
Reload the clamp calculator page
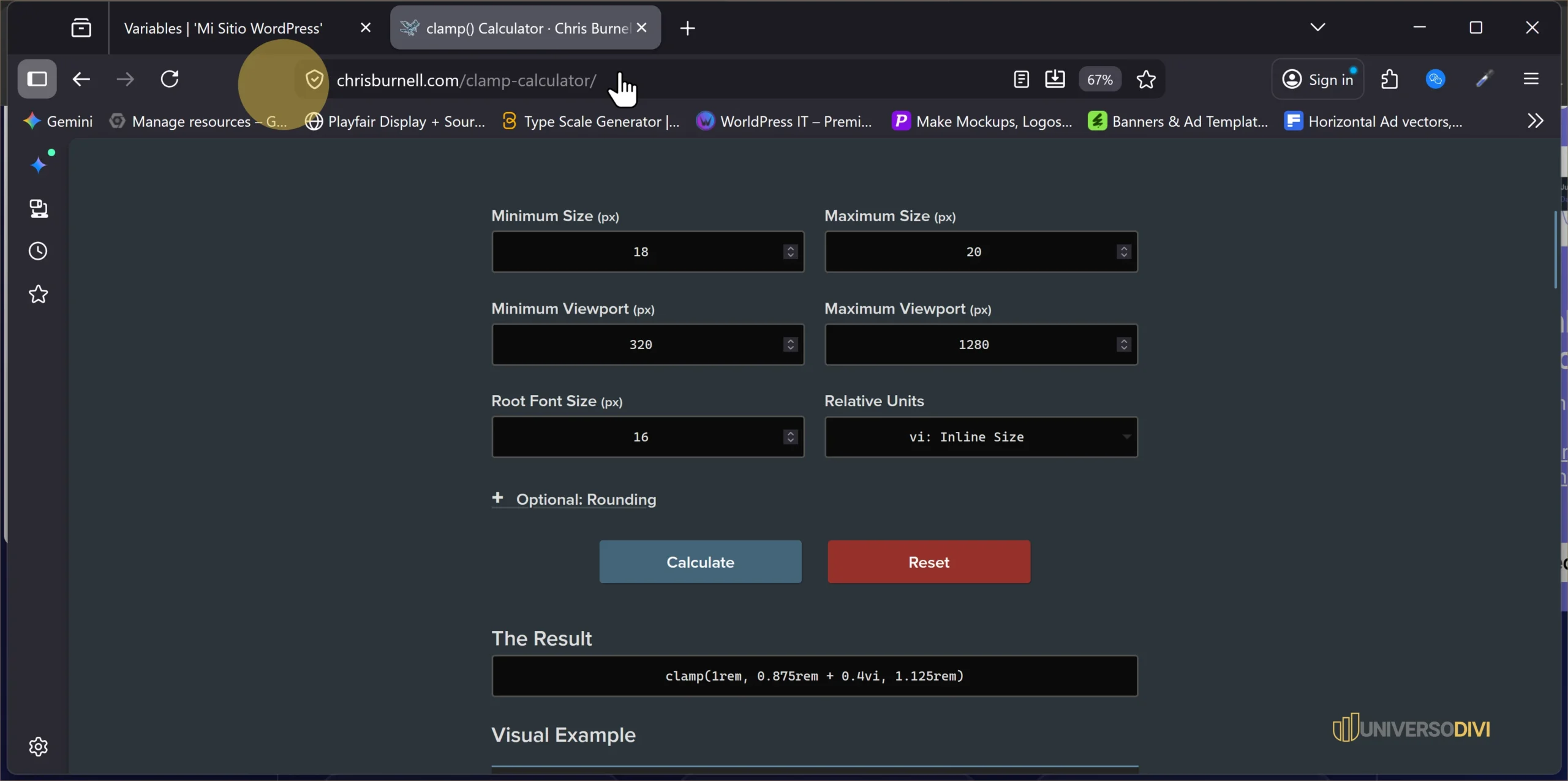click(170, 79)
